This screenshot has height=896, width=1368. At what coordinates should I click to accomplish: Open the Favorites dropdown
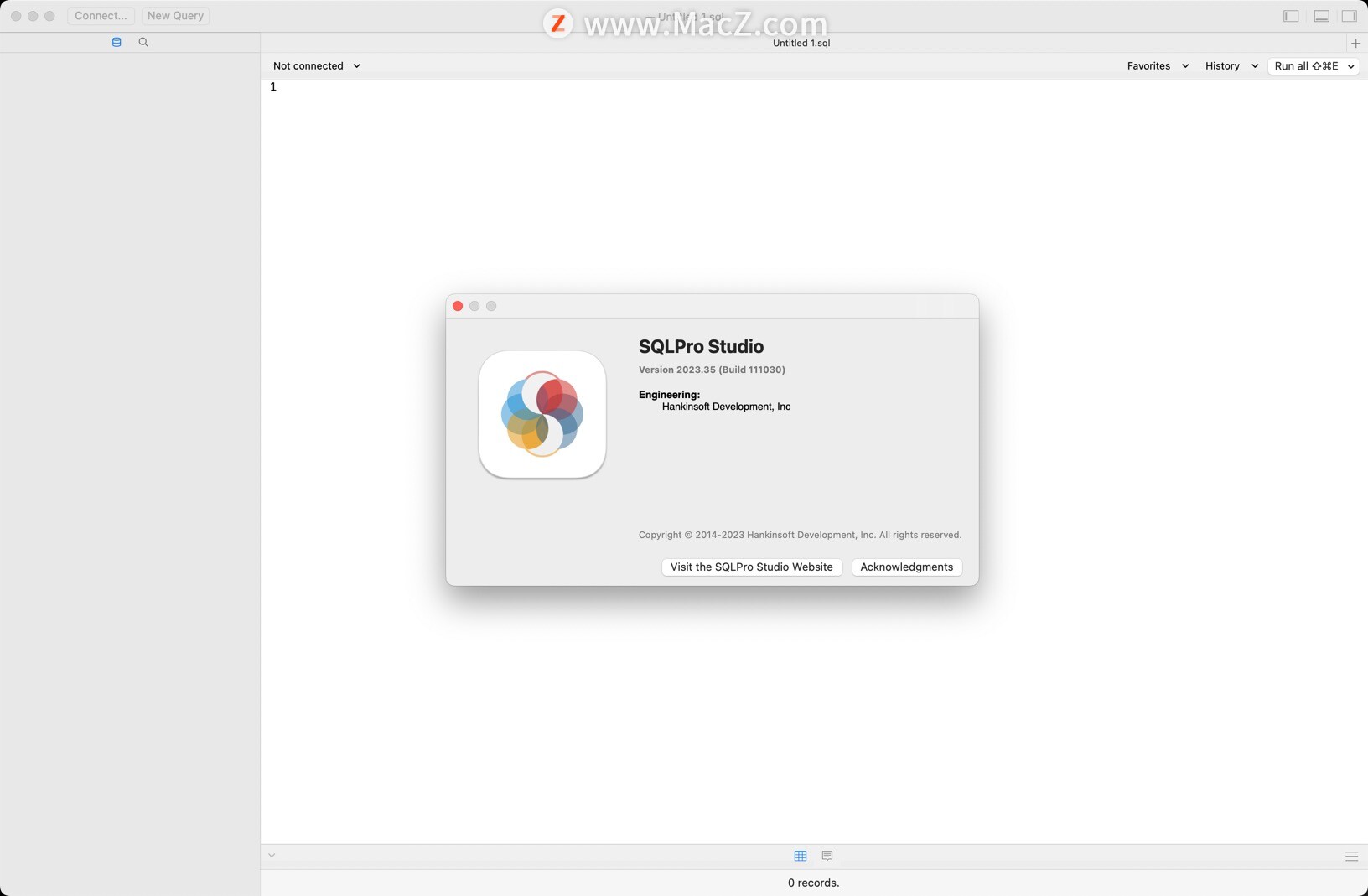tap(1158, 65)
